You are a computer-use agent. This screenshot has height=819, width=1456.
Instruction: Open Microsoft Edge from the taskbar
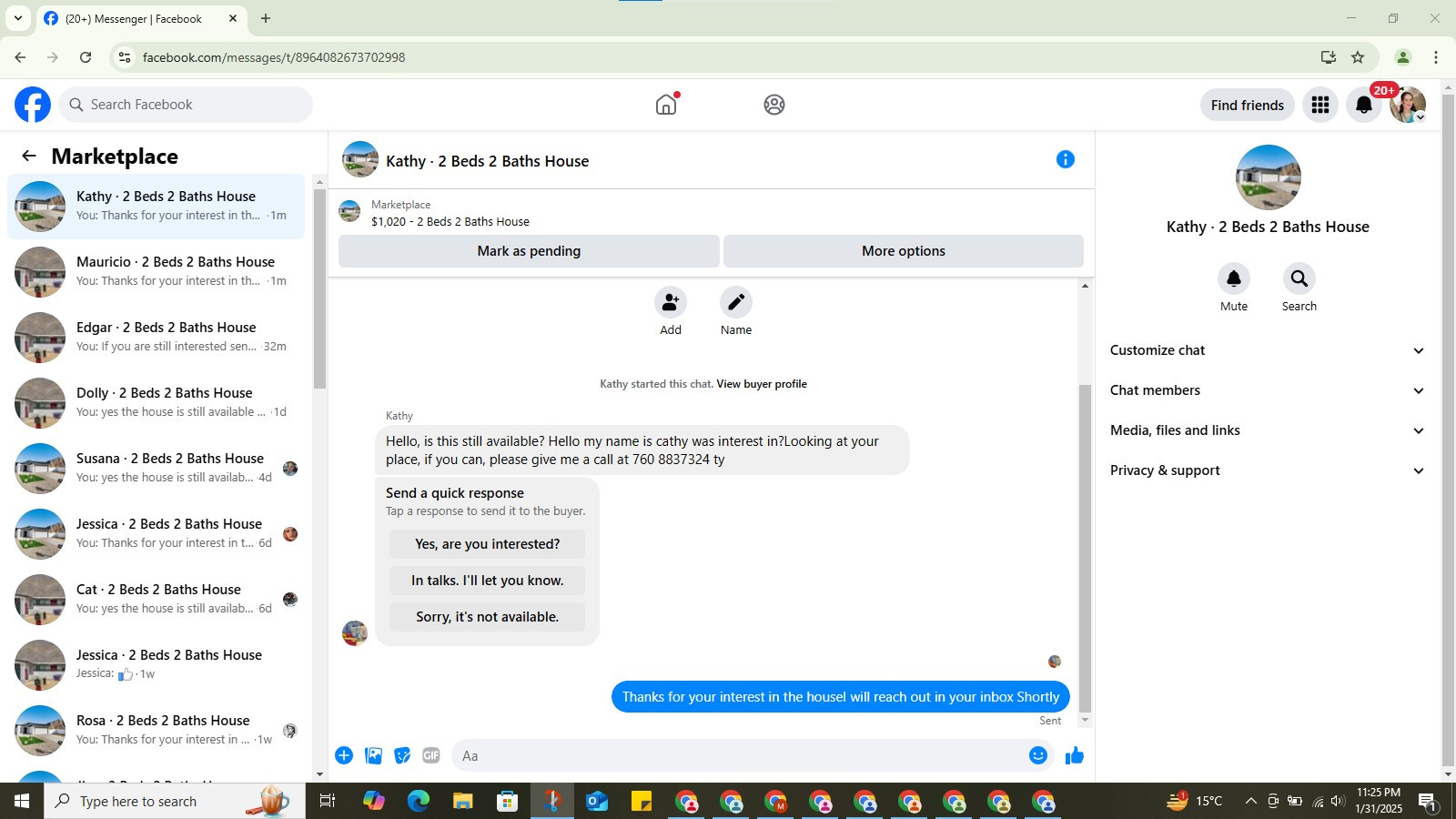click(419, 801)
